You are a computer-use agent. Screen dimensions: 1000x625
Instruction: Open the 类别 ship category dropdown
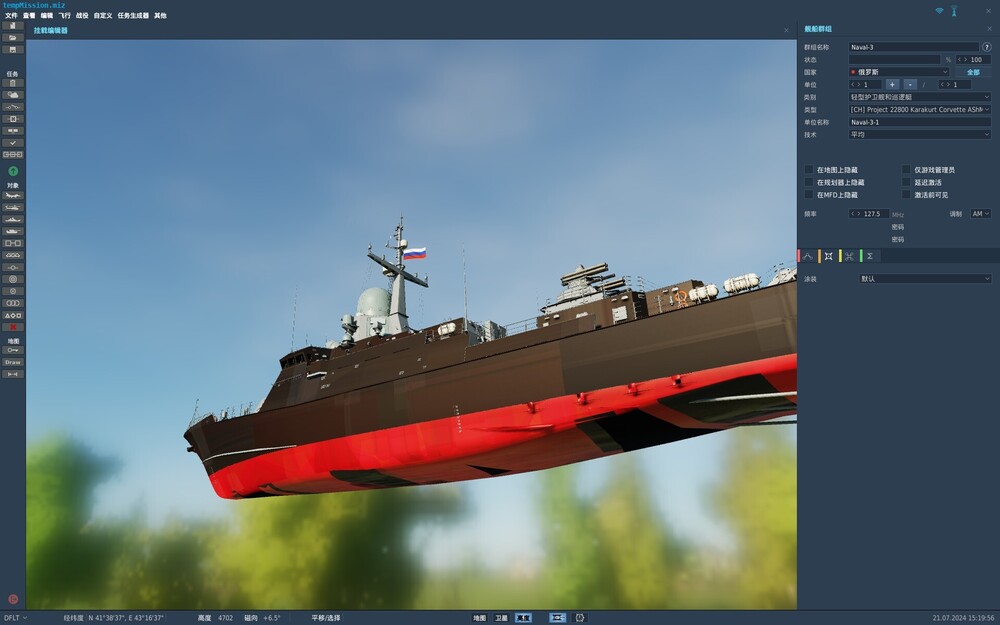[920, 97]
